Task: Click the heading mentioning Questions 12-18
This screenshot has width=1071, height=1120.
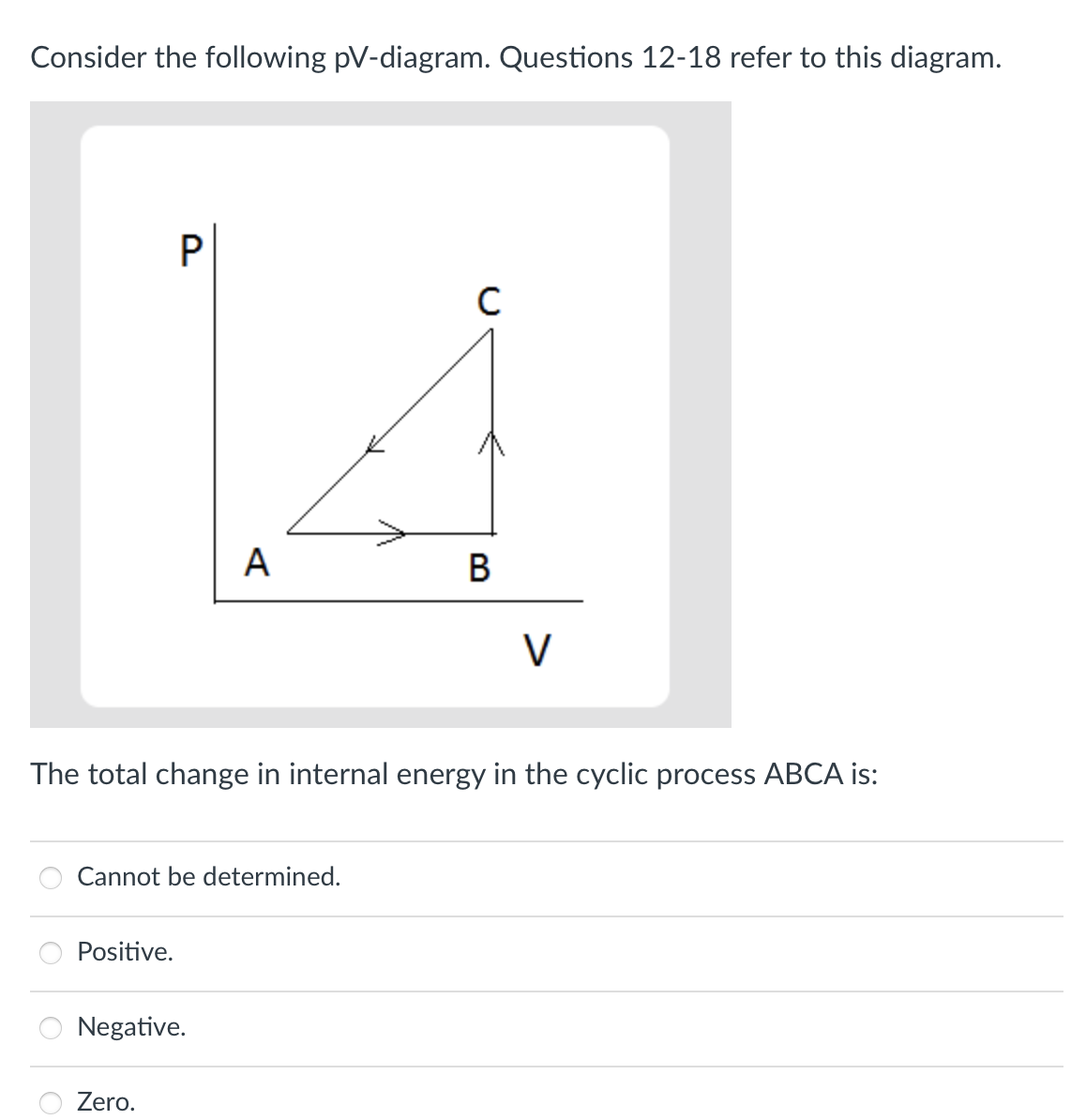Action: [516, 56]
